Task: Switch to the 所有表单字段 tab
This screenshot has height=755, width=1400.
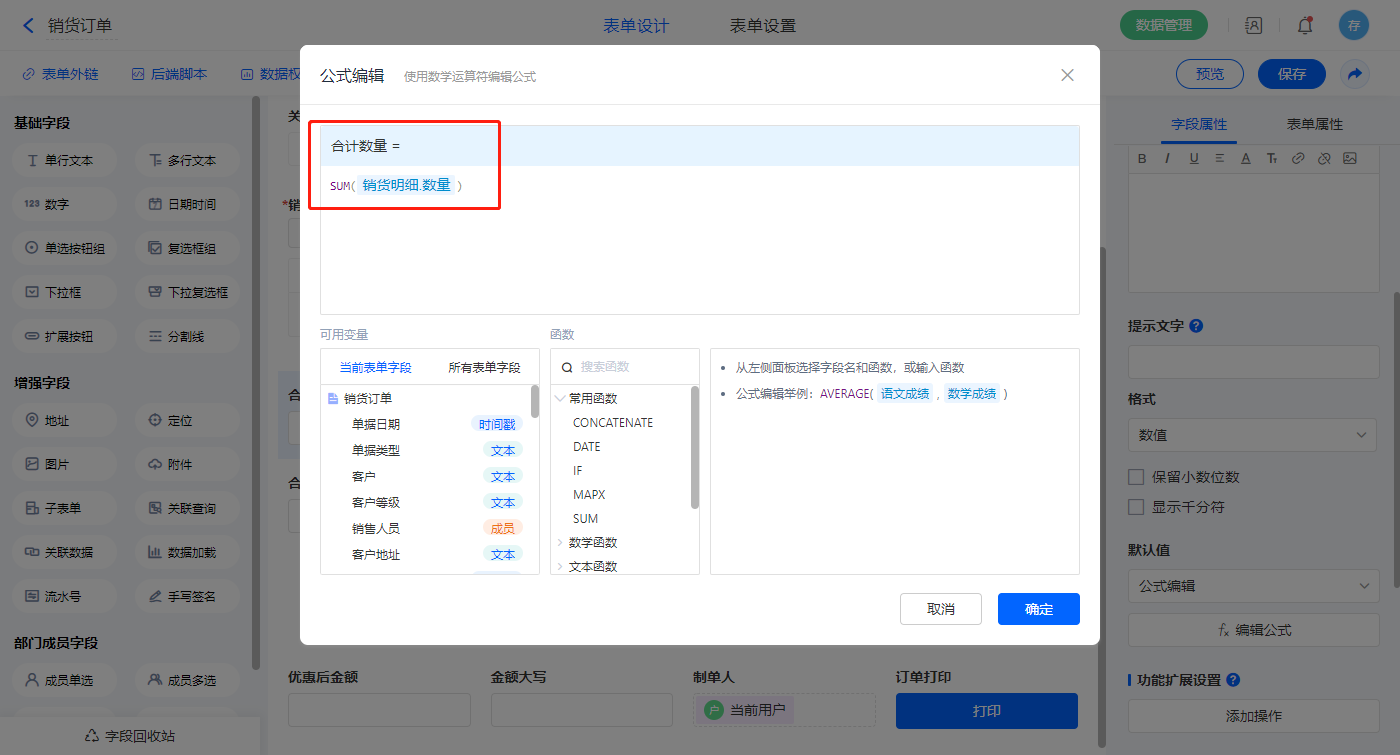Action: [484, 368]
